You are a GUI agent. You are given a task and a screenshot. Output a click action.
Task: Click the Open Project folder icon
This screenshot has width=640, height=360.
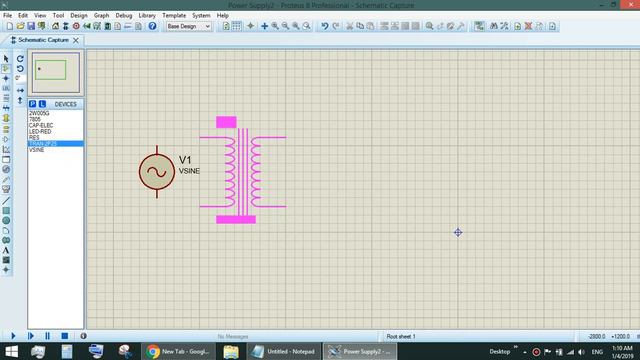[20, 26]
